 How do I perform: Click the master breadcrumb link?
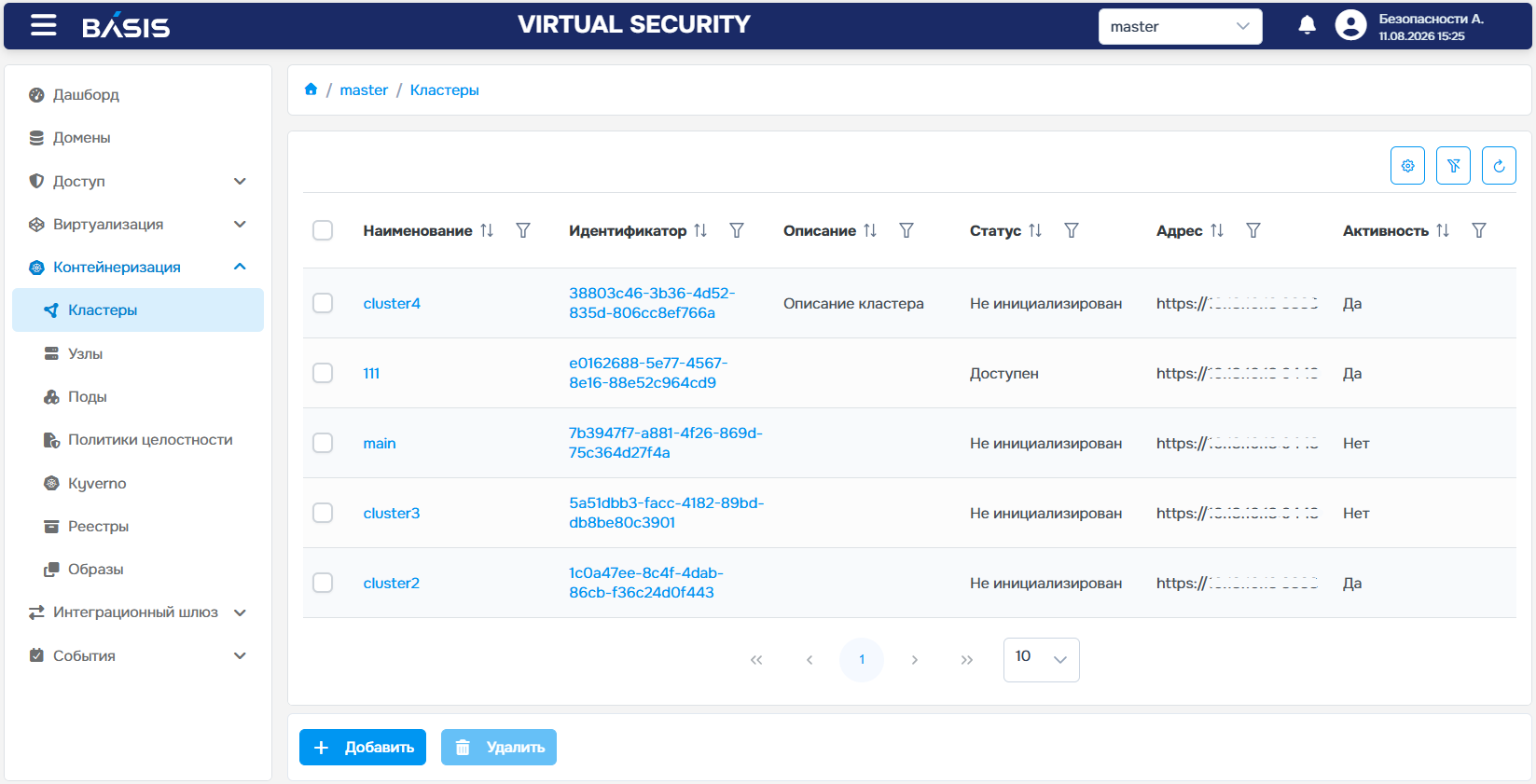pyautogui.click(x=364, y=89)
